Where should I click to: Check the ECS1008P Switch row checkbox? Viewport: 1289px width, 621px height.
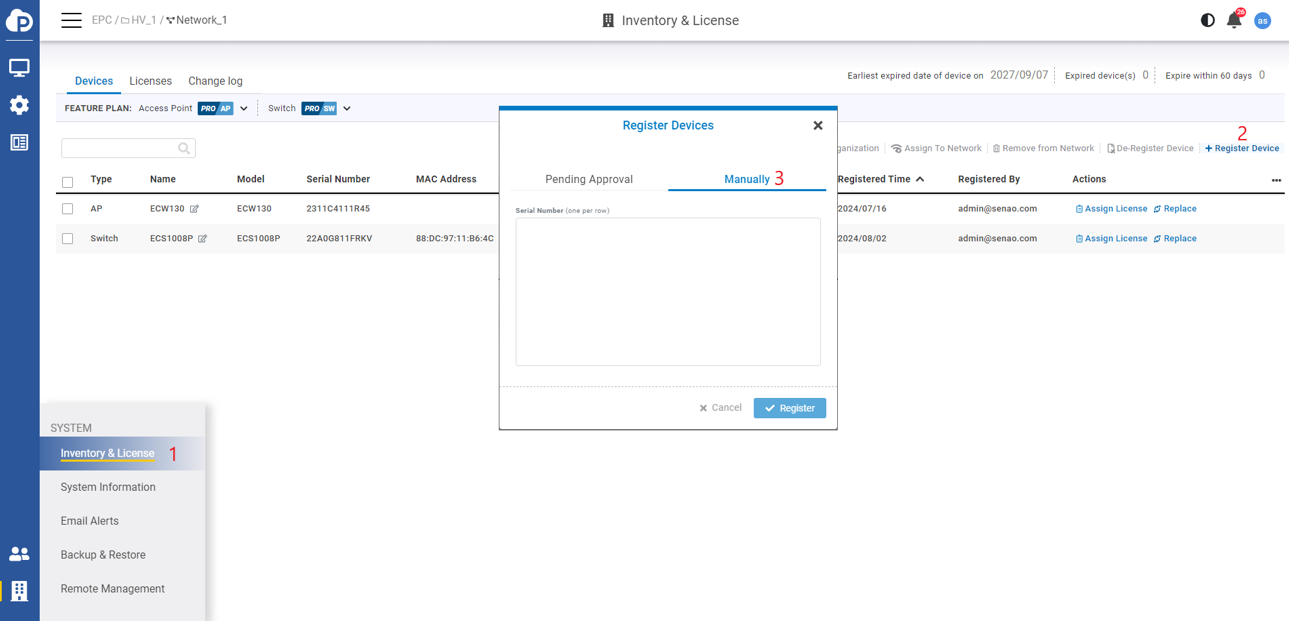pos(68,239)
